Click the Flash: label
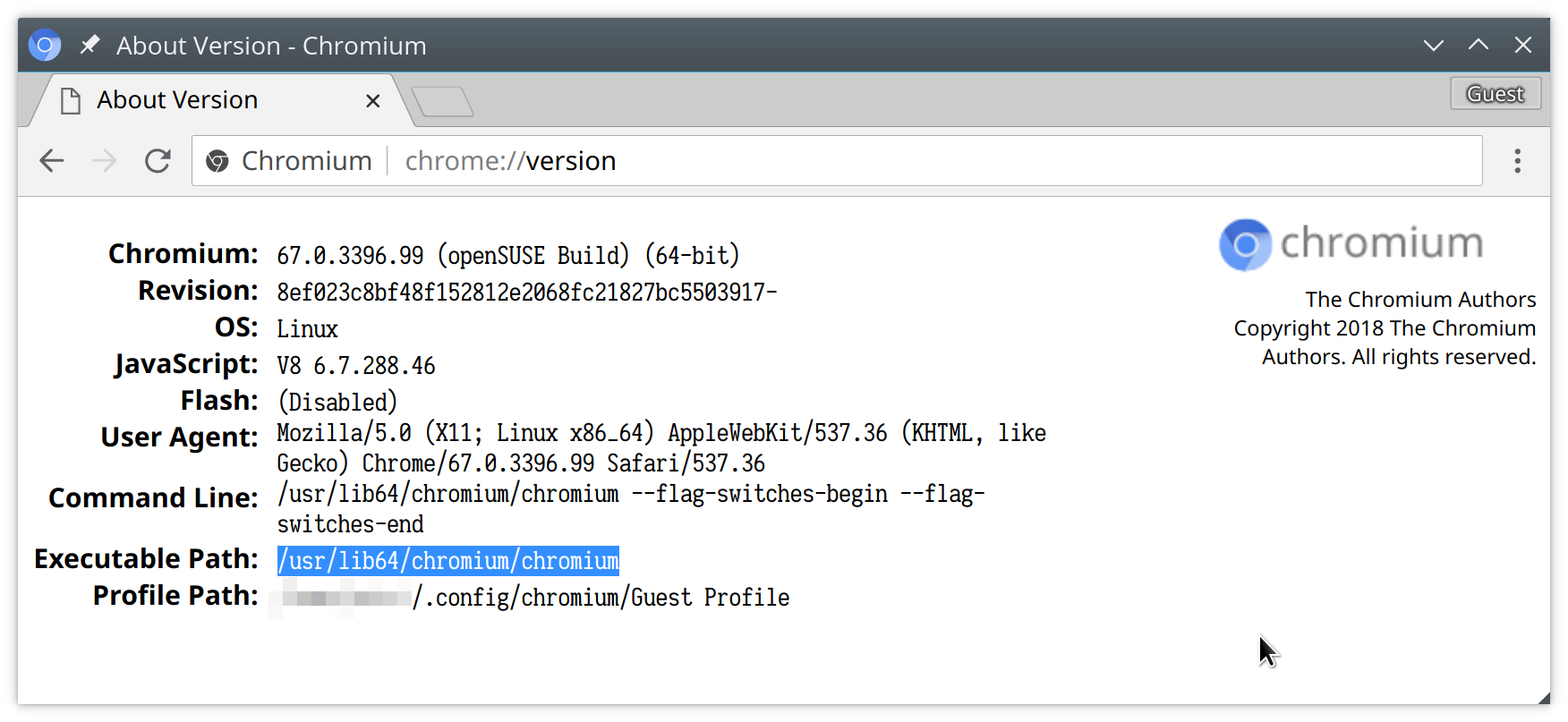1568x722 pixels. (x=219, y=401)
